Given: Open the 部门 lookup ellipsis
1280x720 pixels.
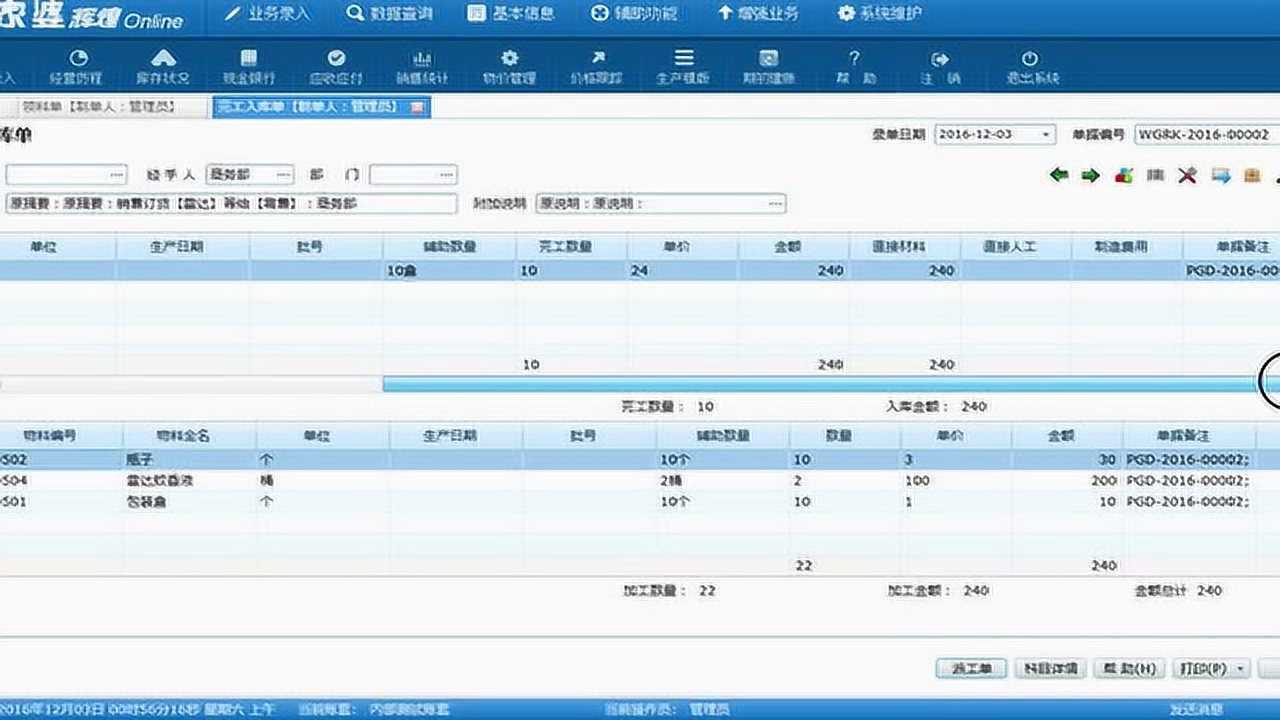Looking at the screenshot, I should point(447,175).
